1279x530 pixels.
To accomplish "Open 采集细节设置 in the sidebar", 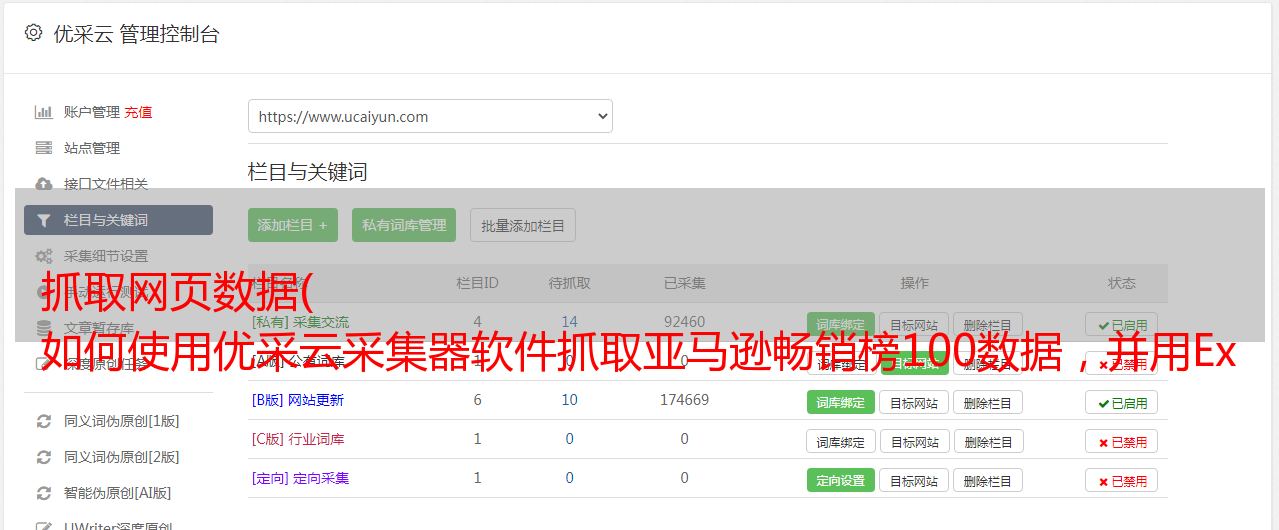I will [x=106, y=256].
